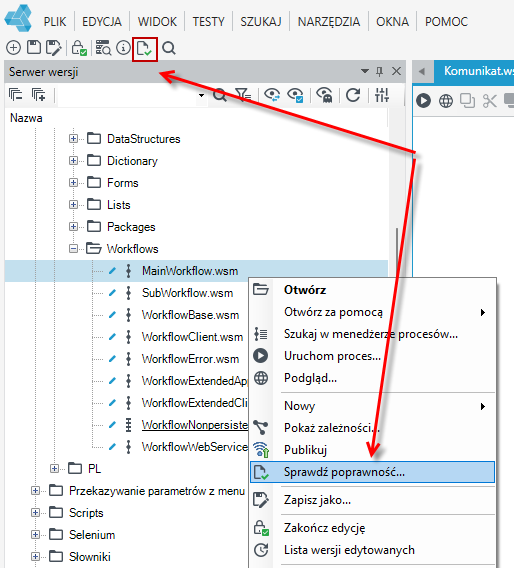Expand the Słowniki folder
This screenshot has width=514, height=568.
[x=35, y=556]
